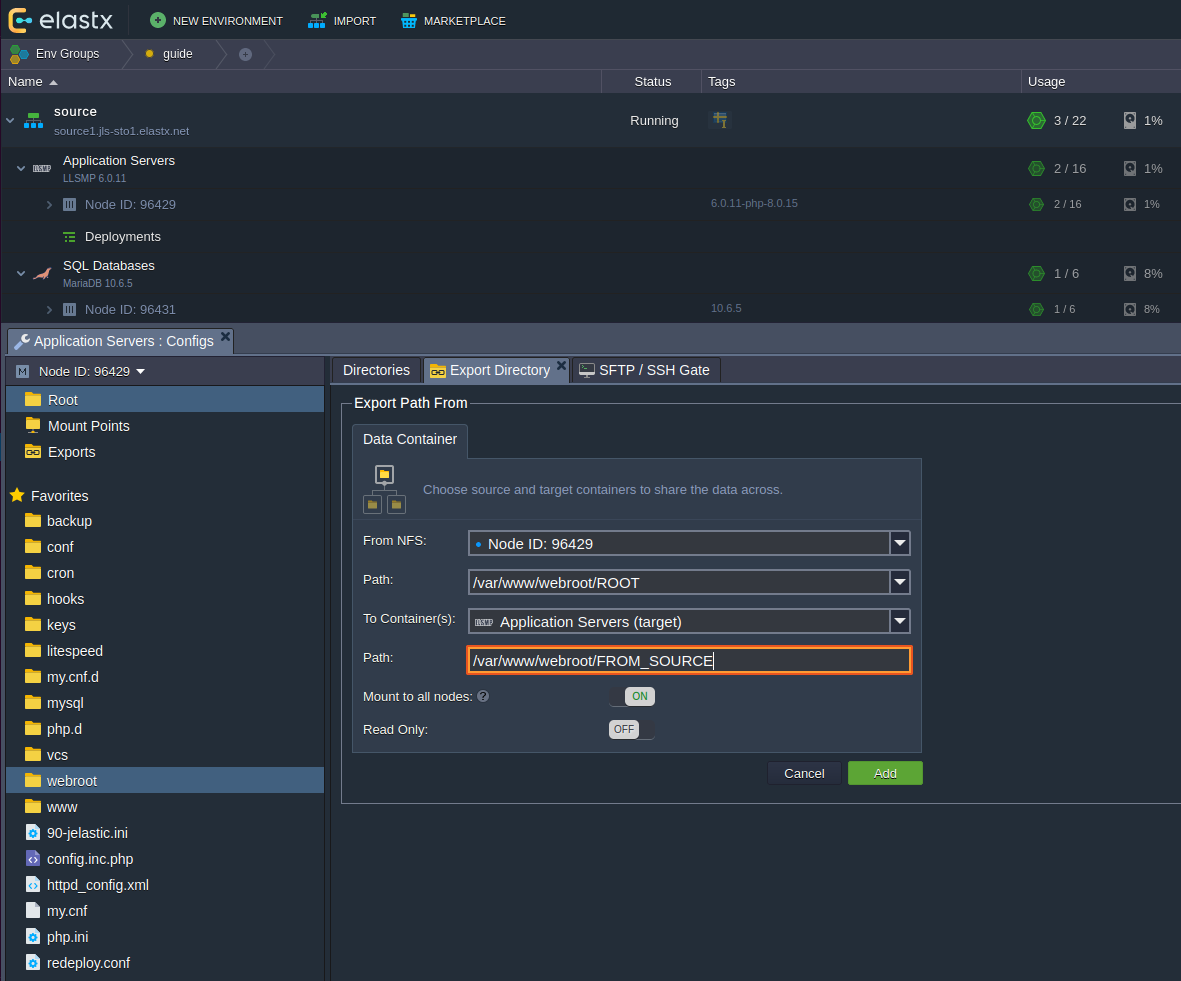
Task: Open the Import icon in top bar
Action: [317, 20]
